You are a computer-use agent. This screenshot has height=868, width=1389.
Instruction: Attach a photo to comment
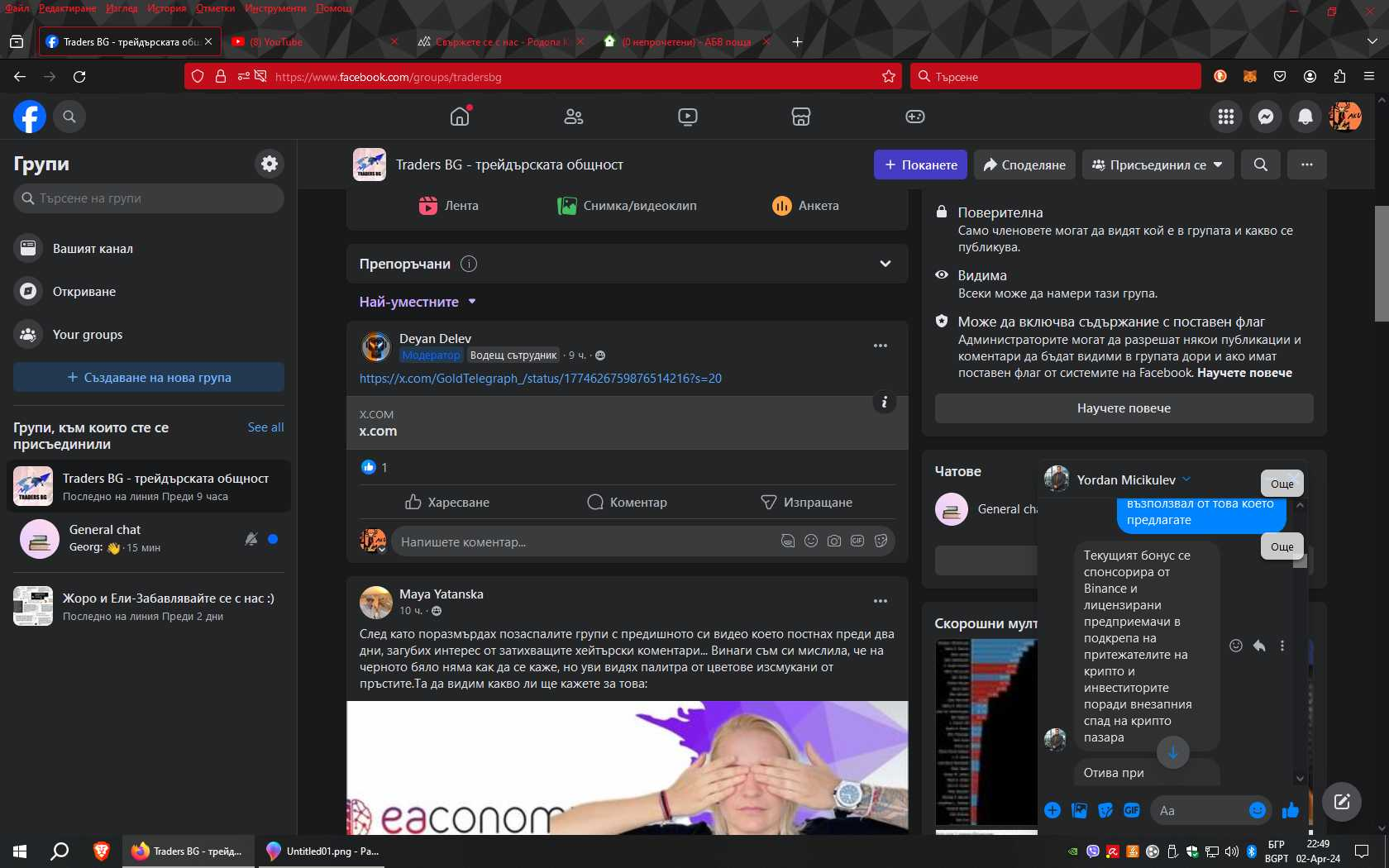coord(834,541)
